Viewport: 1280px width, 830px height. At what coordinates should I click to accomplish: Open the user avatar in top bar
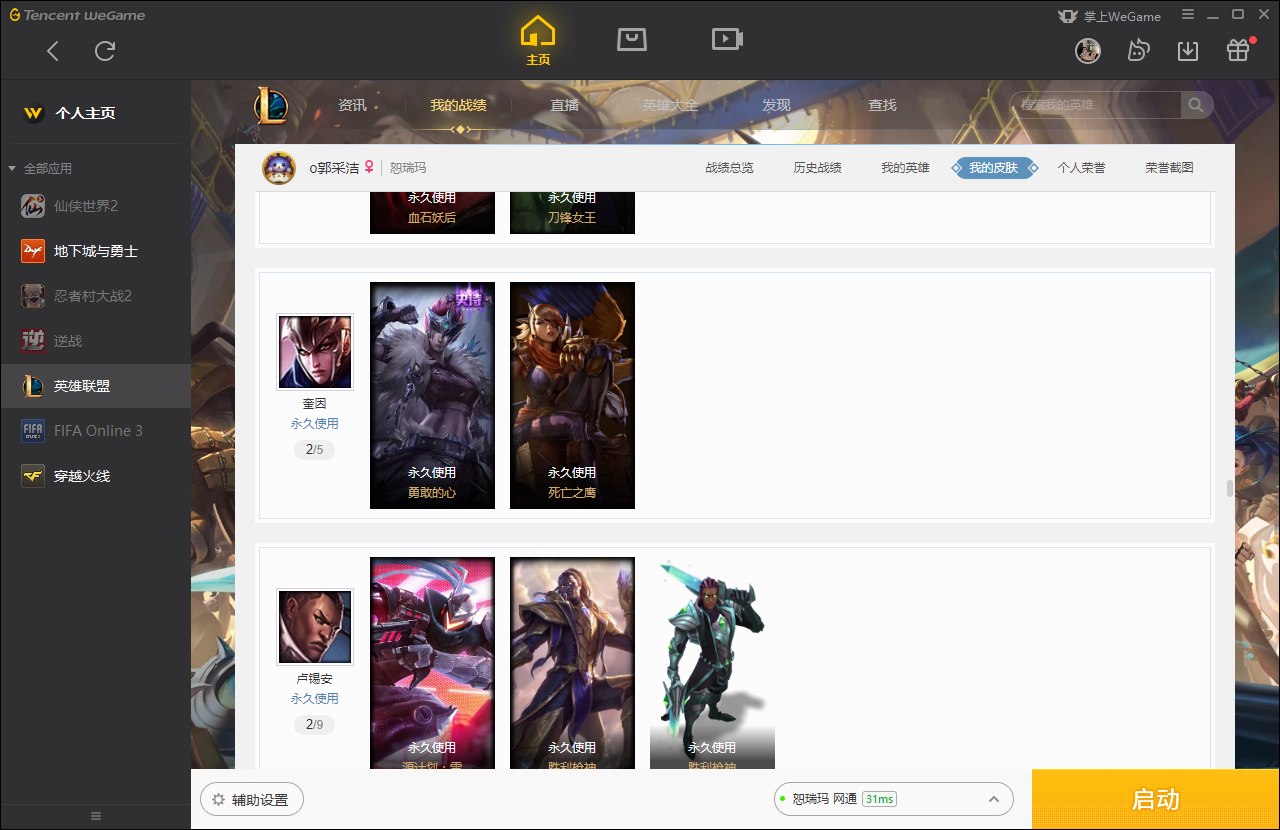1088,50
